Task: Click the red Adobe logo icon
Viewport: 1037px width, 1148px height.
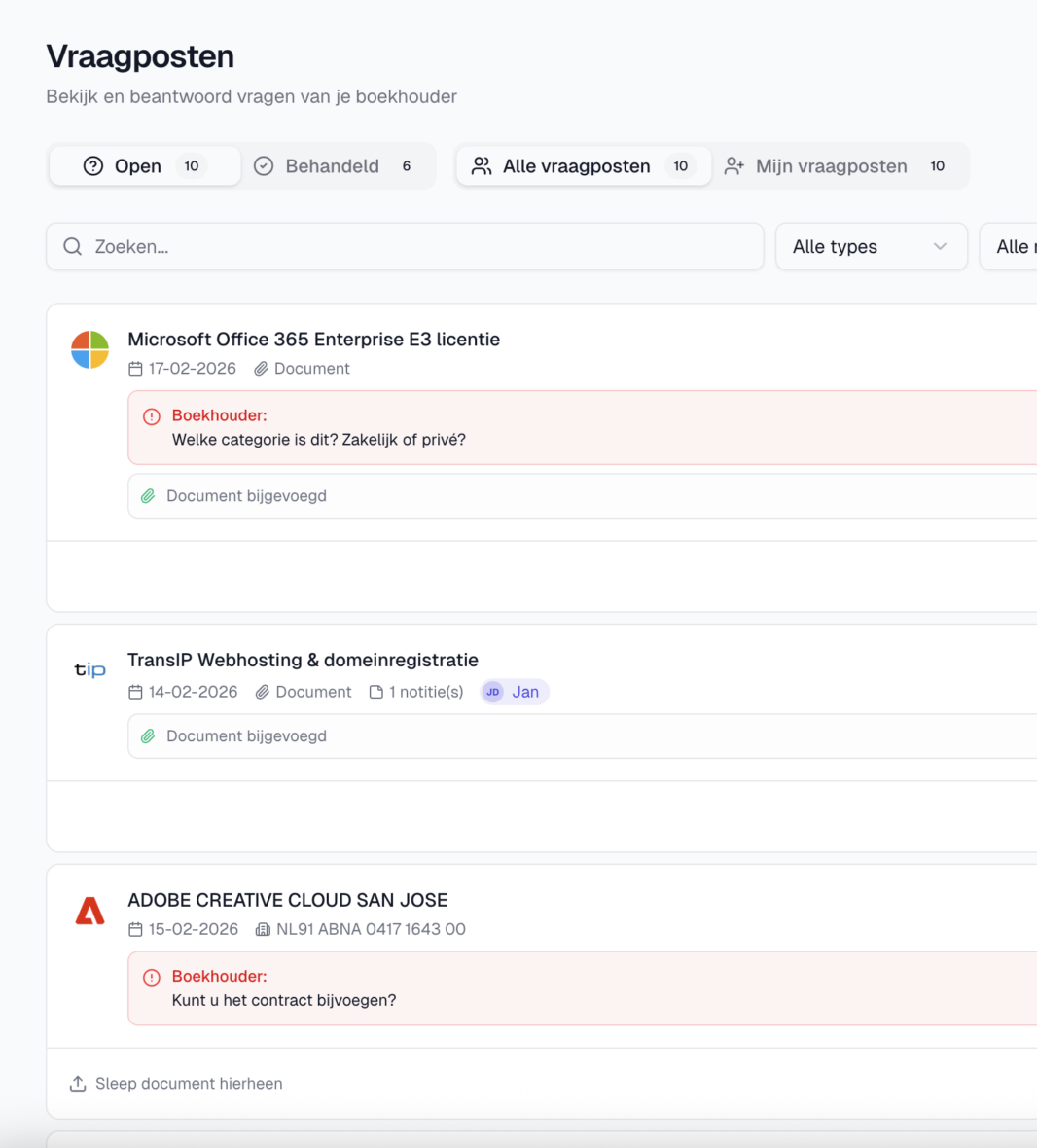Action: pyautogui.click(x=89, y=912)
